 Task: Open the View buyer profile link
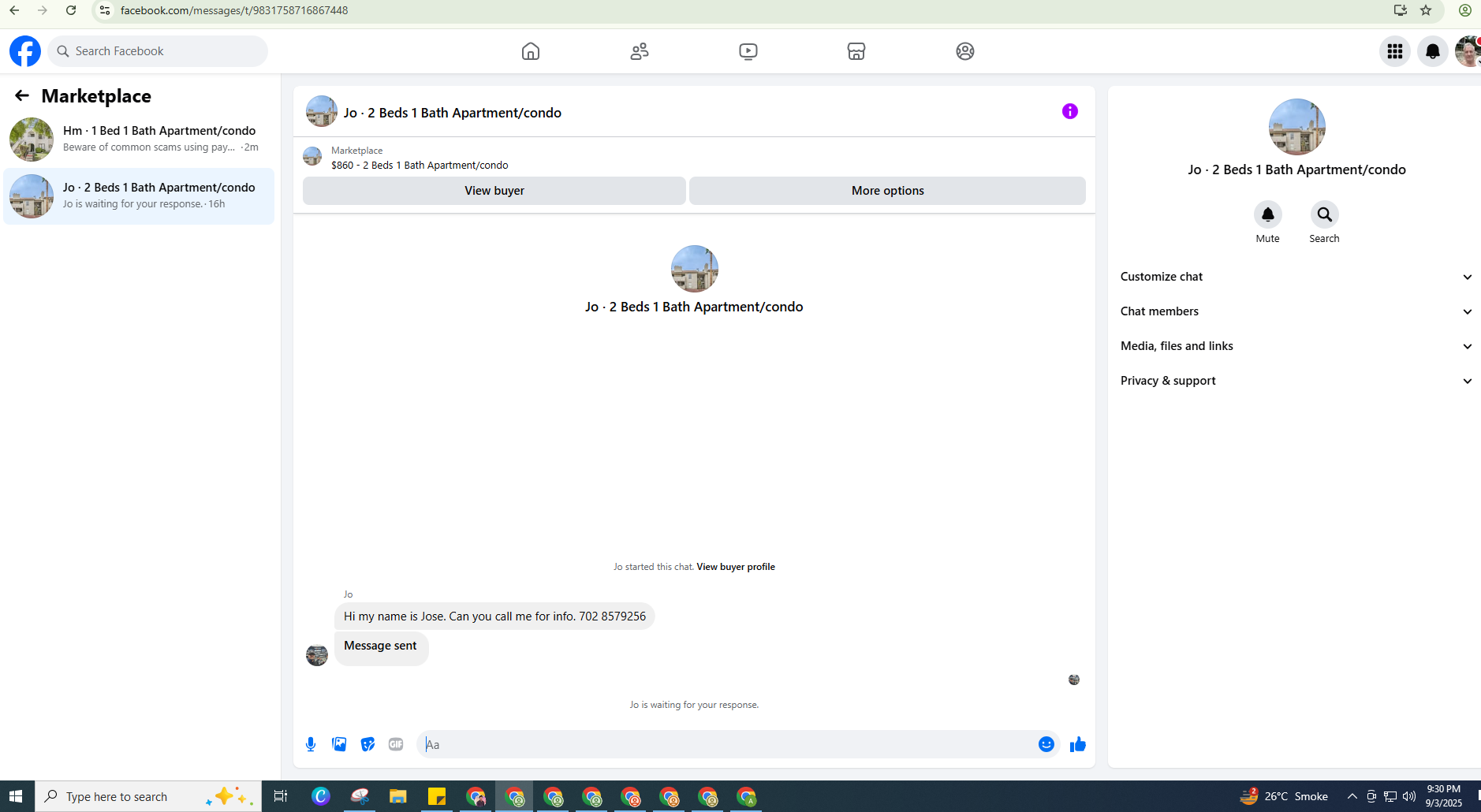coord(736,567)
